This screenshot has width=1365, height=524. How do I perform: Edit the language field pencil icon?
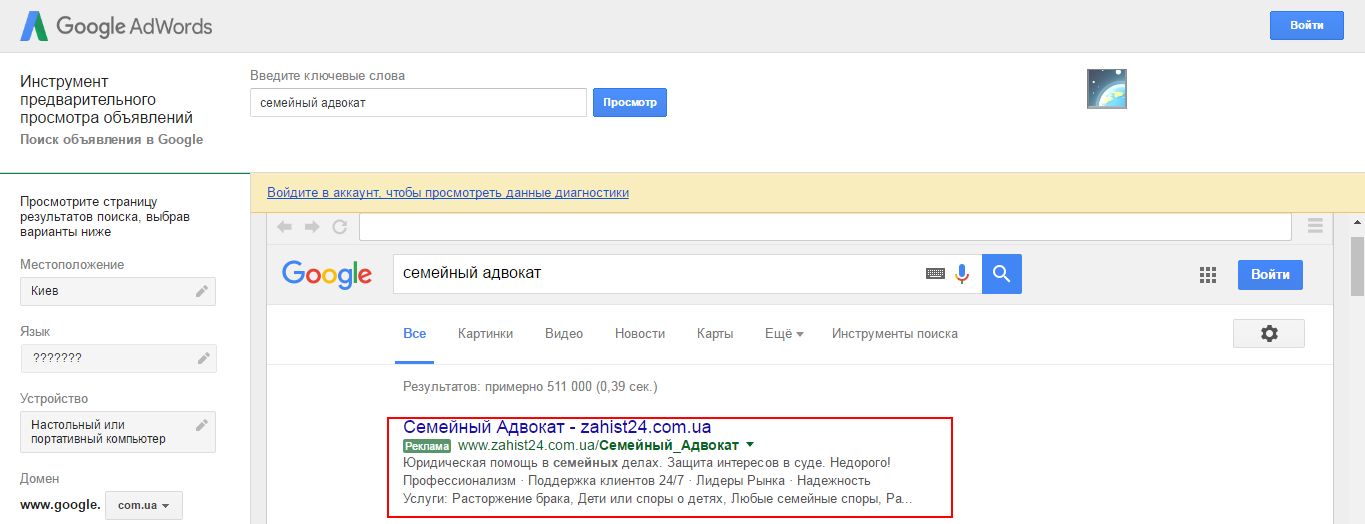coord(203,358)
